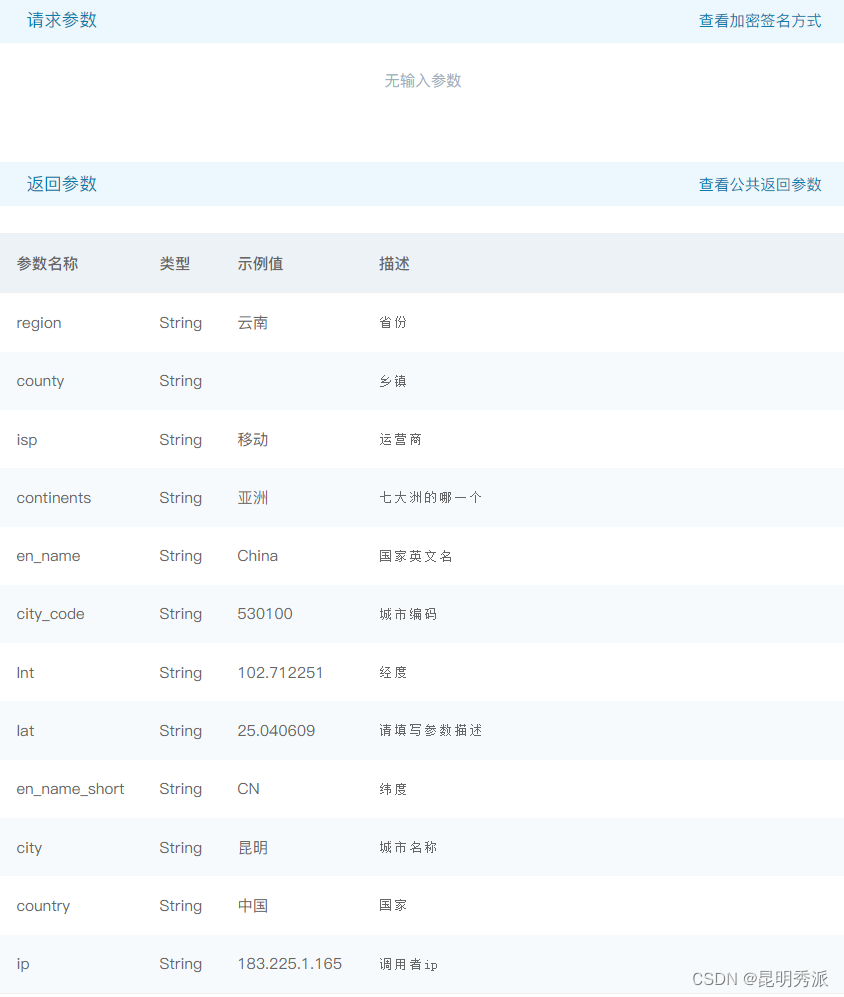Viewport: 844px width, 997px height.
Task: Open 查看公共返回参数 link
Action: coord(760,185)
